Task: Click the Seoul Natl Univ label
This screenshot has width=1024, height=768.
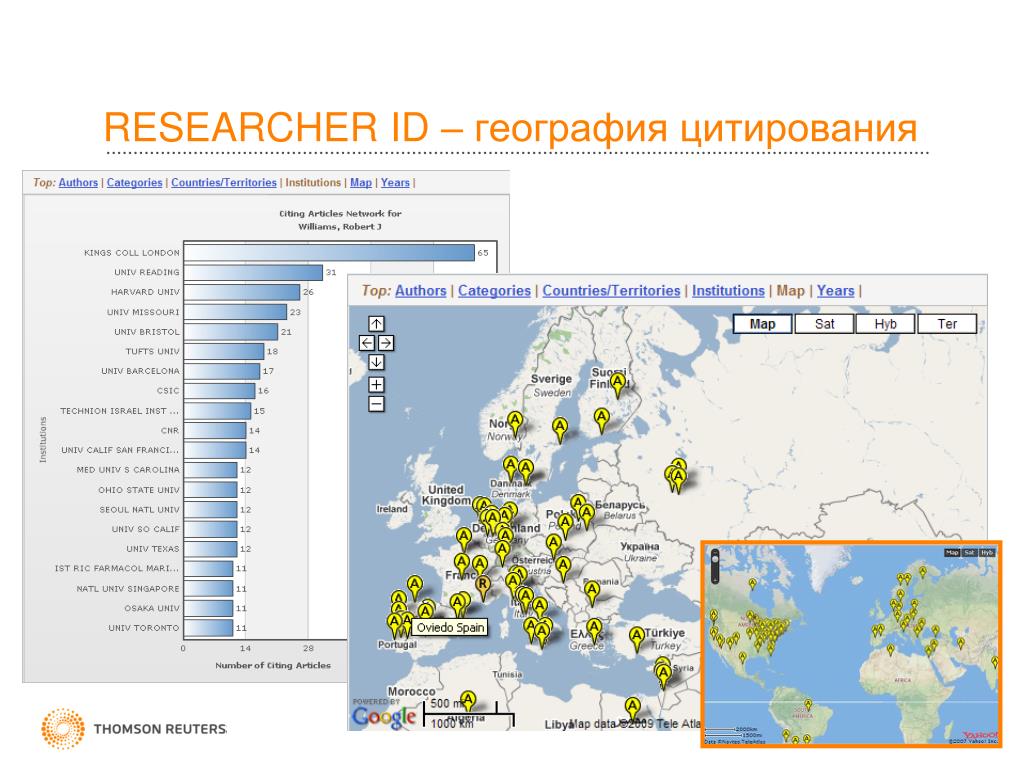Action: pyautogui.click(x=139, y=509)
